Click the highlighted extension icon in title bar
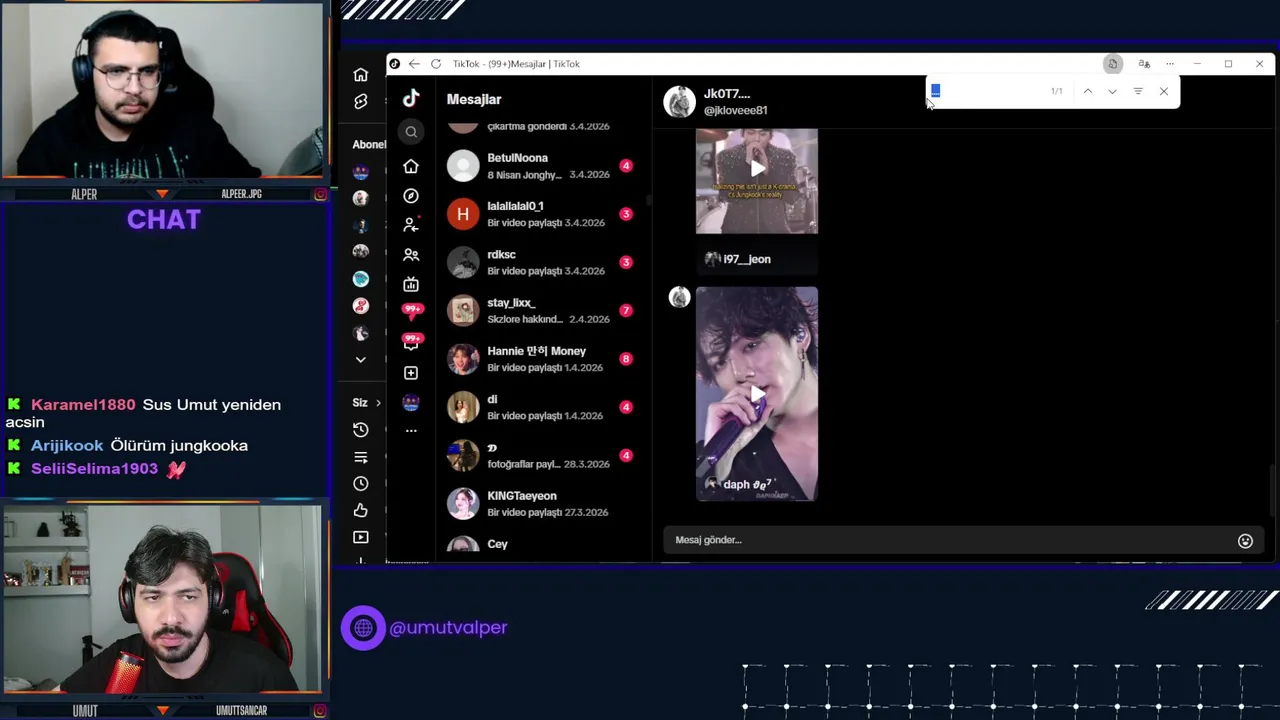The image size is (1280, 720). click(1112, 64)
